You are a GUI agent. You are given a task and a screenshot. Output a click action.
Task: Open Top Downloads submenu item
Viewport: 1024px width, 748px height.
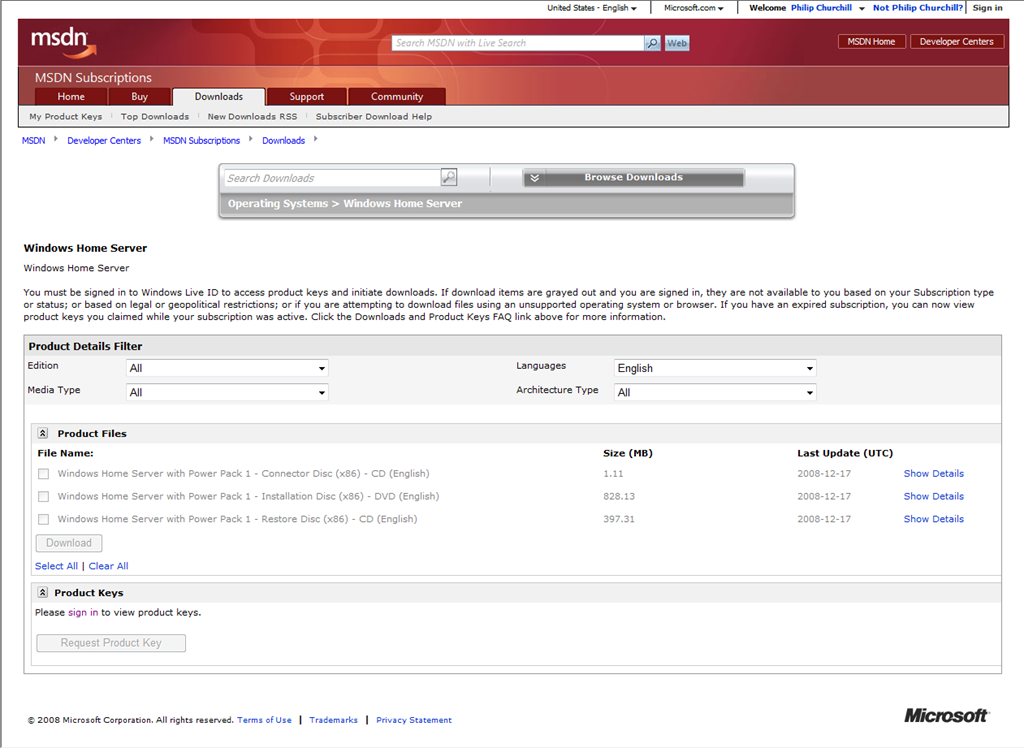click(x=155, y=116)
